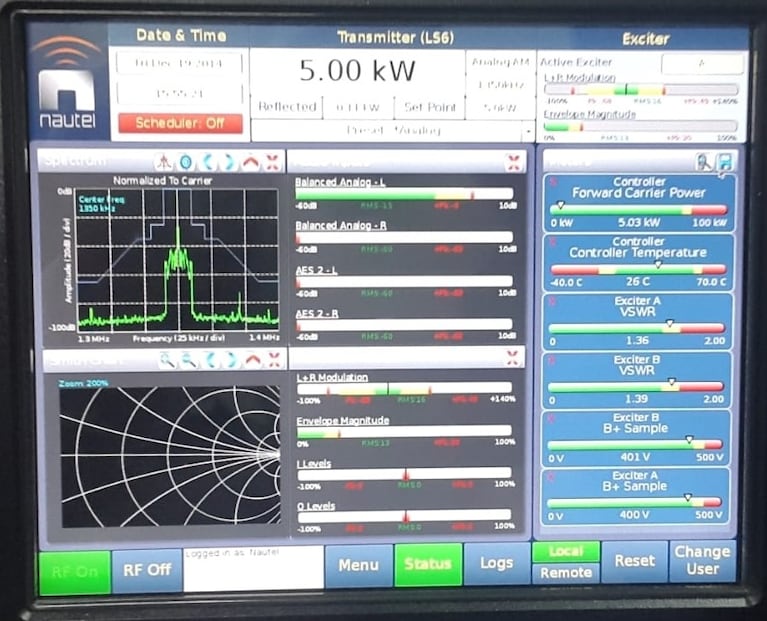Screen dimensions: 767x621
Task: Click the Exciter header Envelope Magnitude bar
Action: click(641, 127)
